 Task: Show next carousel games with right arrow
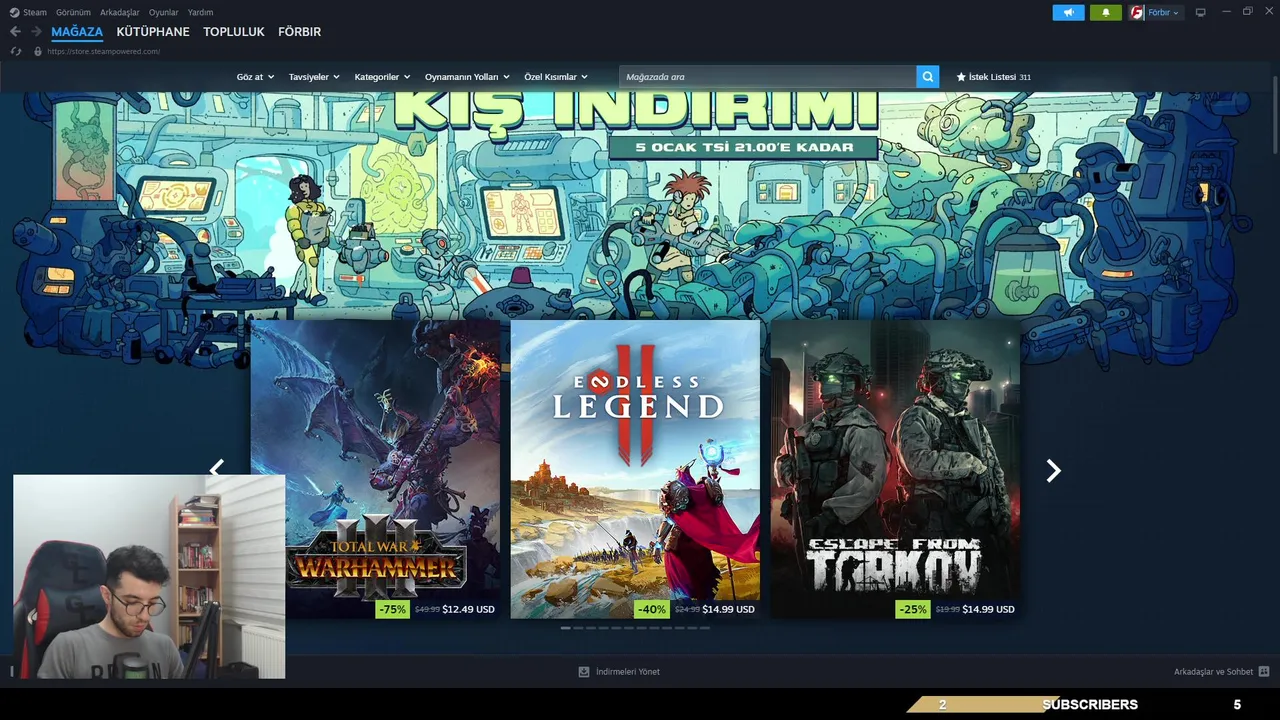click(1053, 470)
